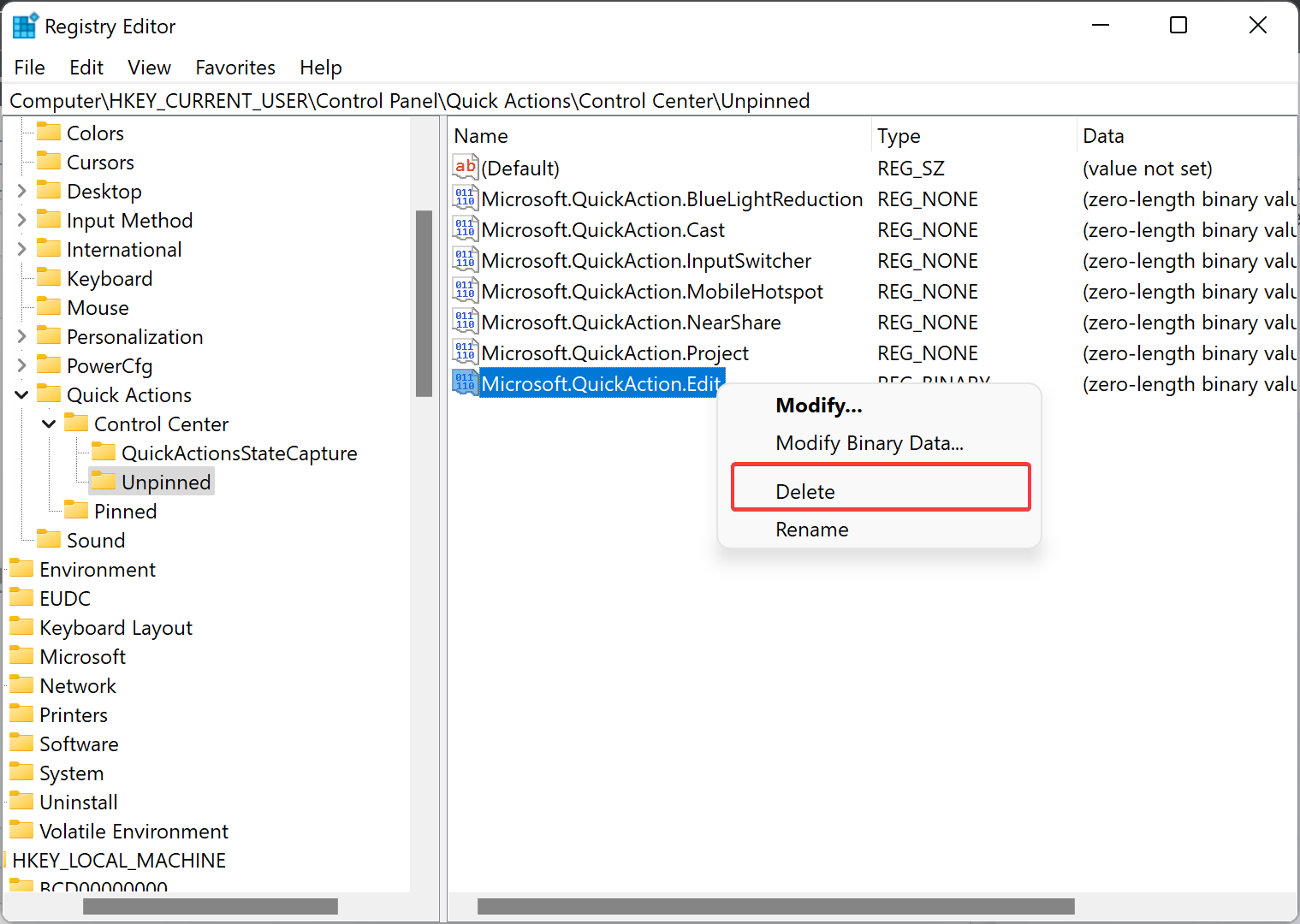Click the InputSwitcher binary value icon
1300x924 pixels.
[x=466, y=259]
